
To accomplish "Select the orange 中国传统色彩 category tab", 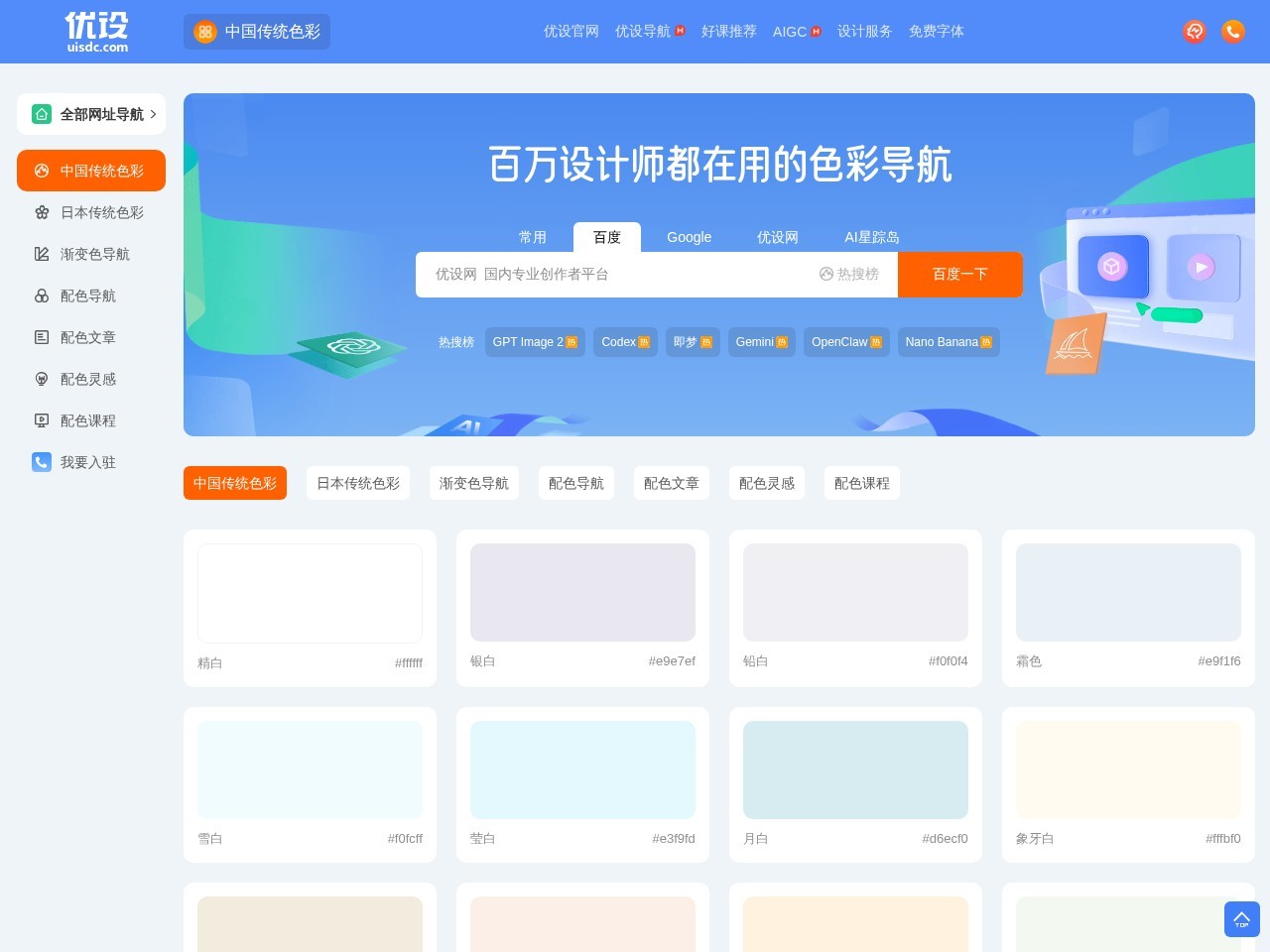I will [x=235, y=483].
